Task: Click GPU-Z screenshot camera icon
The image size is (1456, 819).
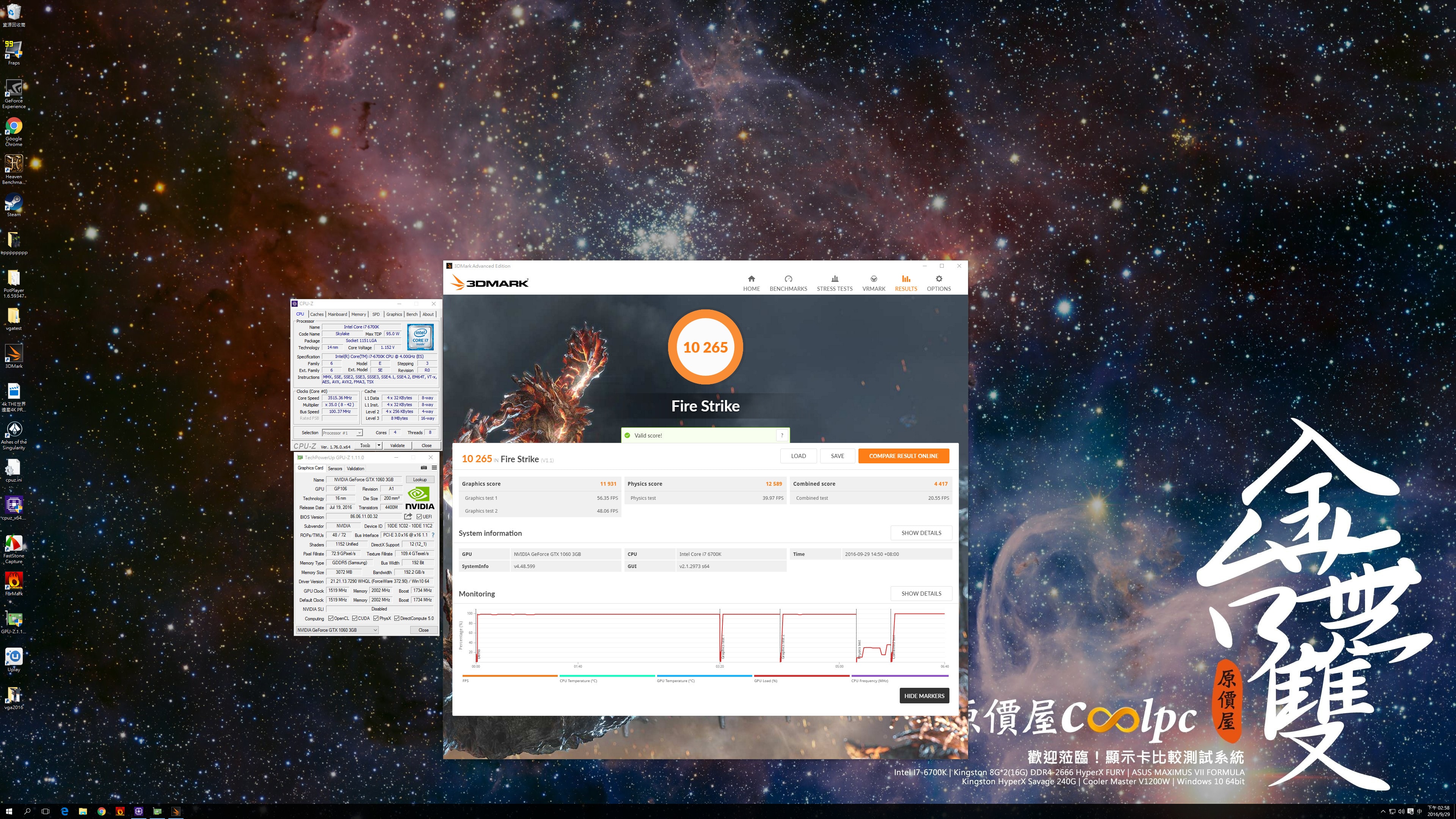Action: tap(424, 468)
